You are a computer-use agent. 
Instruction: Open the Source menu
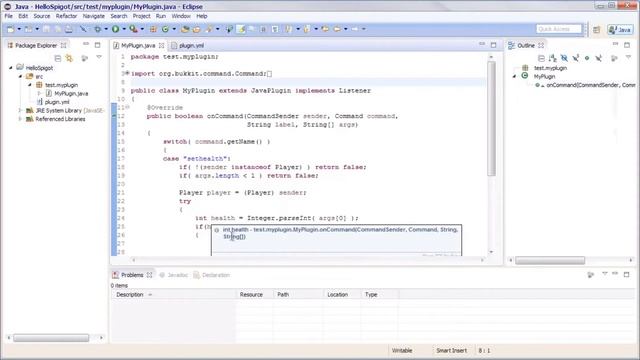42,16
